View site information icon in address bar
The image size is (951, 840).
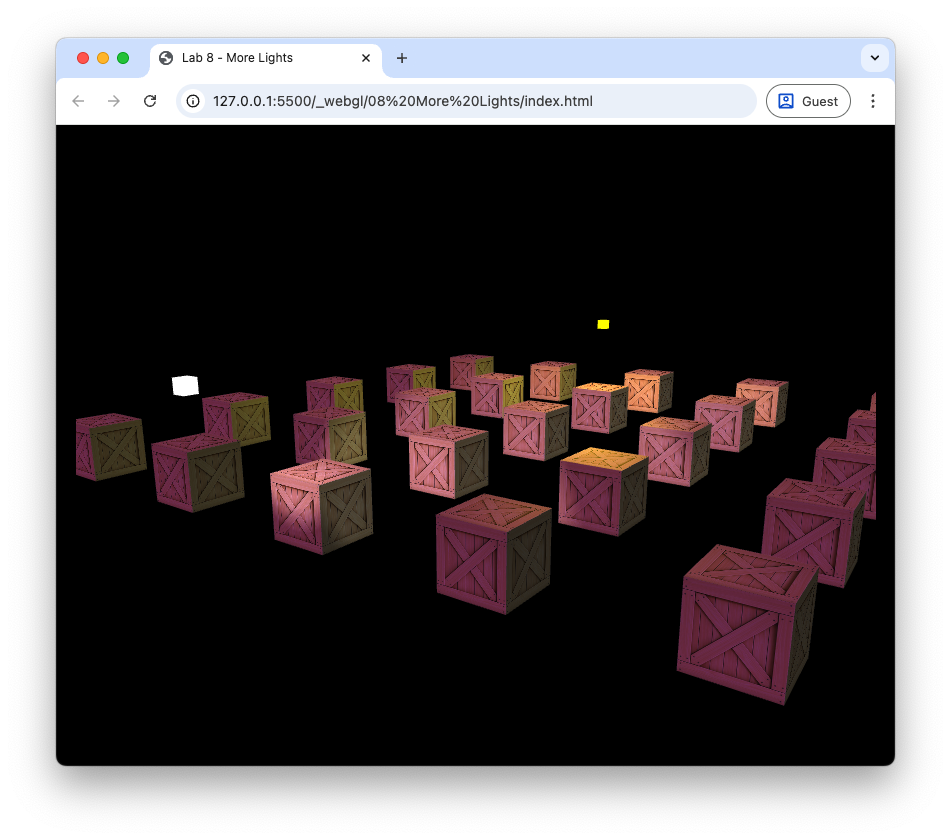[x=194, y=101]
